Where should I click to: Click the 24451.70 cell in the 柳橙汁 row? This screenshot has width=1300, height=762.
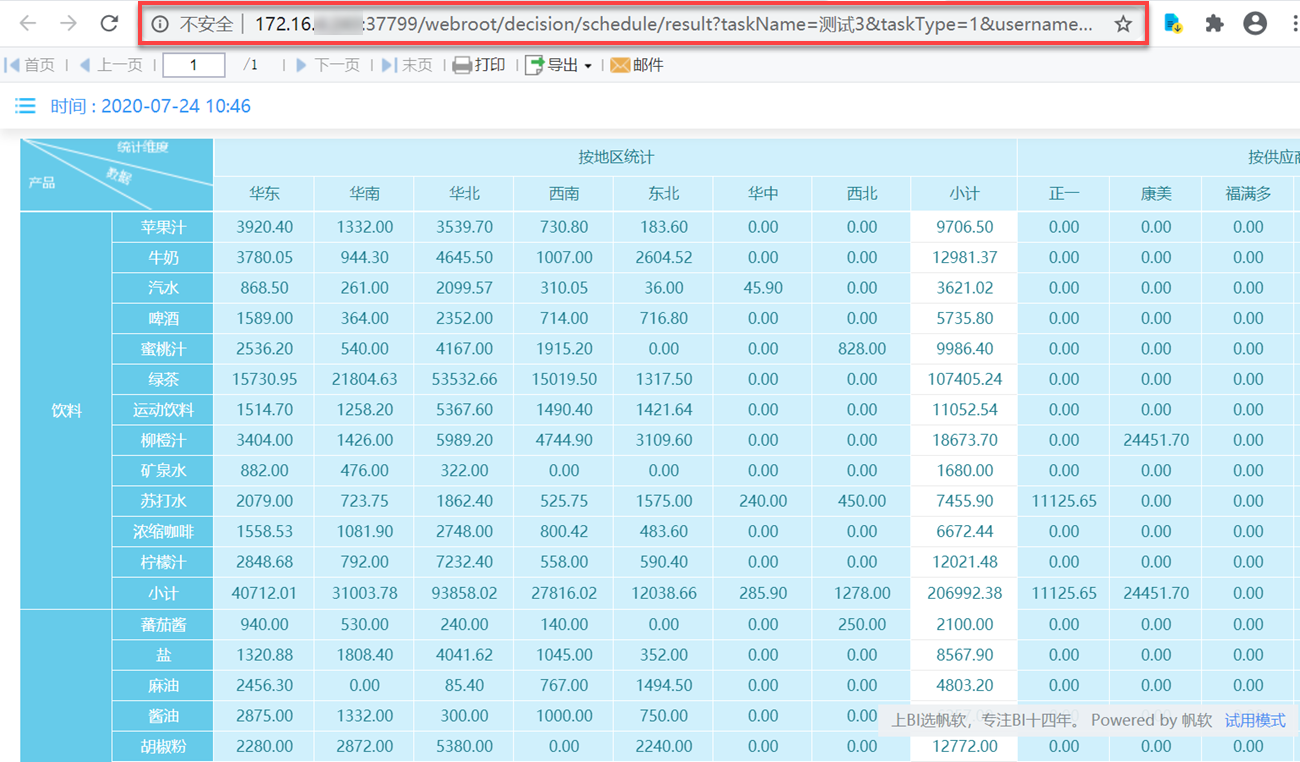click(1156, 440)
